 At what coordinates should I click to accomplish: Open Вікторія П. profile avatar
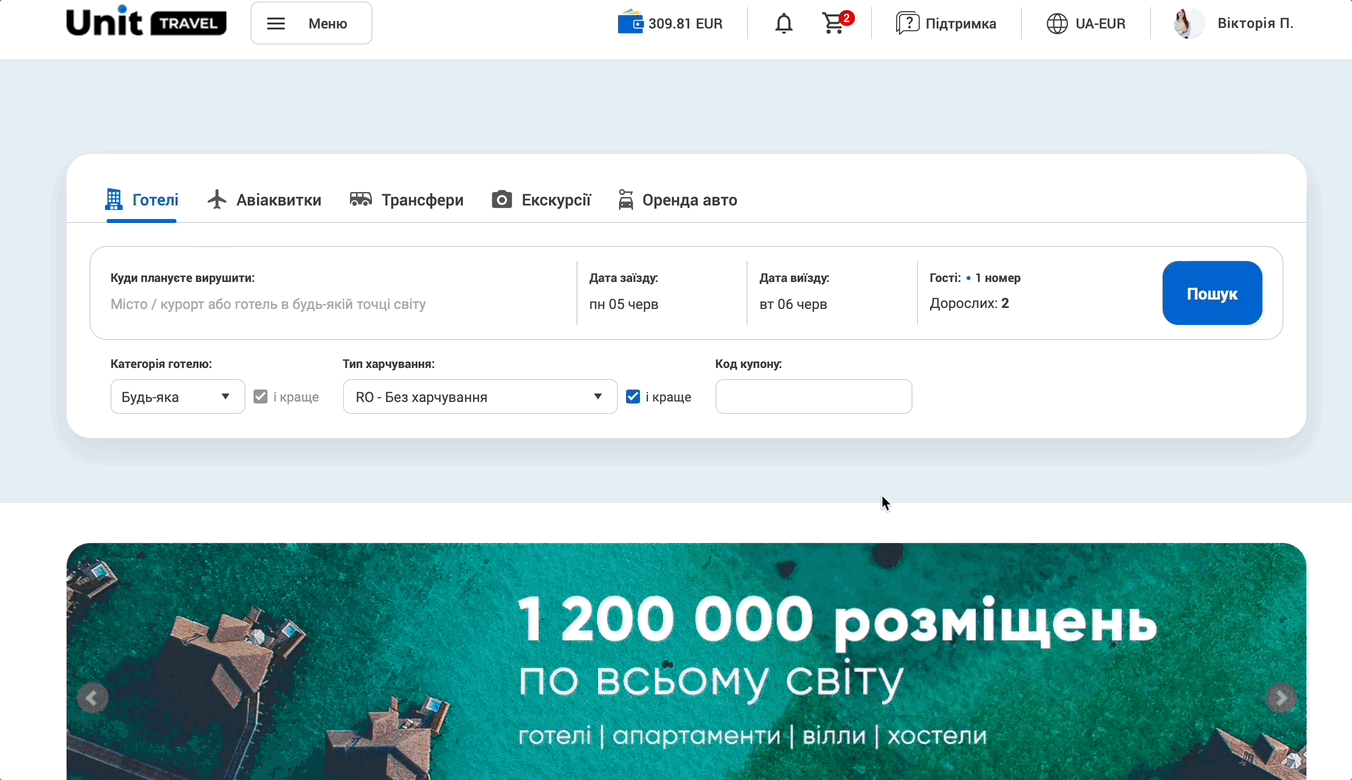tap(1189, 23)
